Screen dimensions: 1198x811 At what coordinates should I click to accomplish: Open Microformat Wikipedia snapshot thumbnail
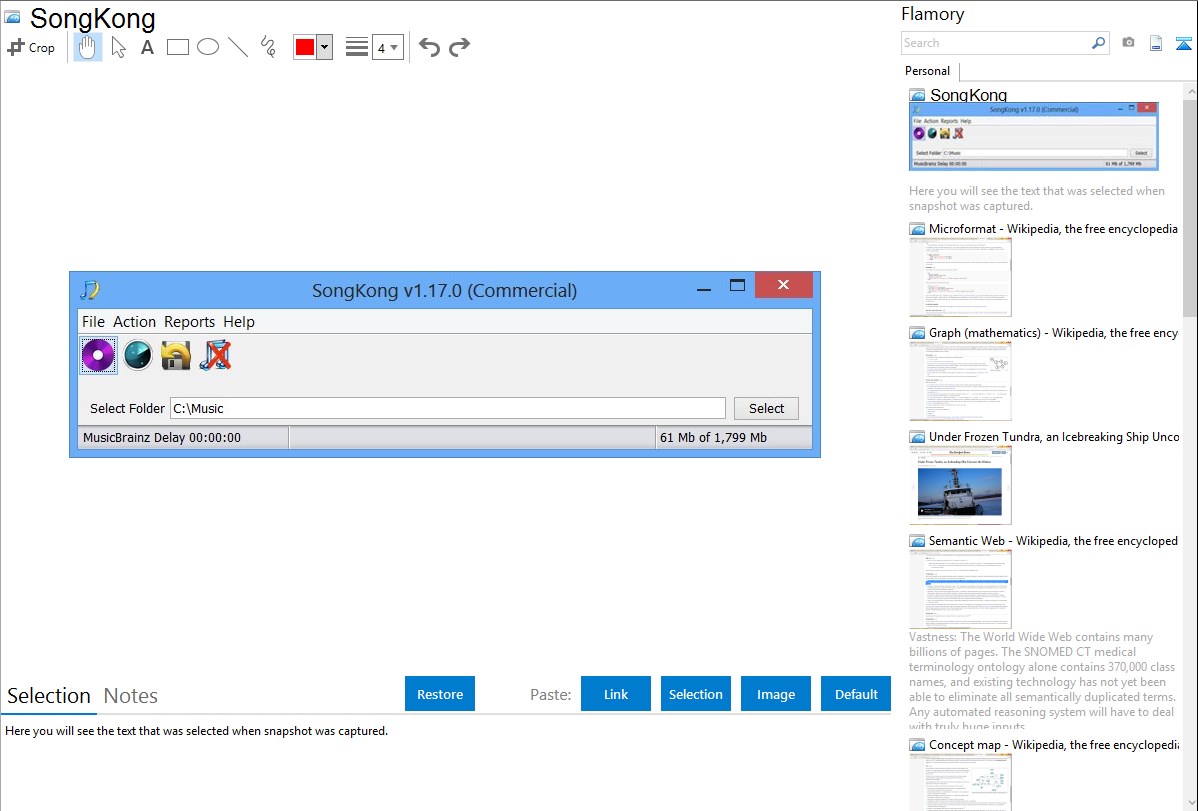click(960, 277)
